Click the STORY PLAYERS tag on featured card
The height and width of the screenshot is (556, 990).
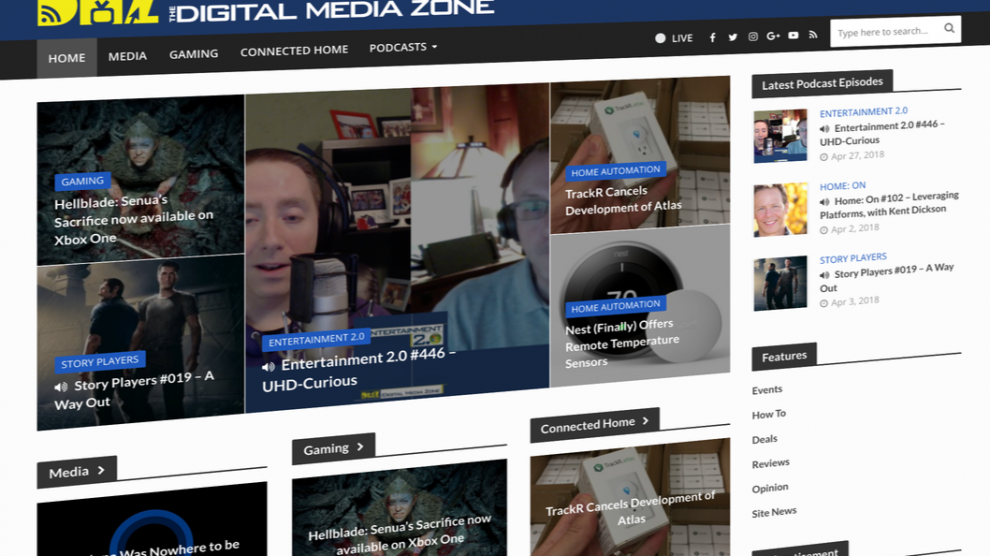coord(99,362)
